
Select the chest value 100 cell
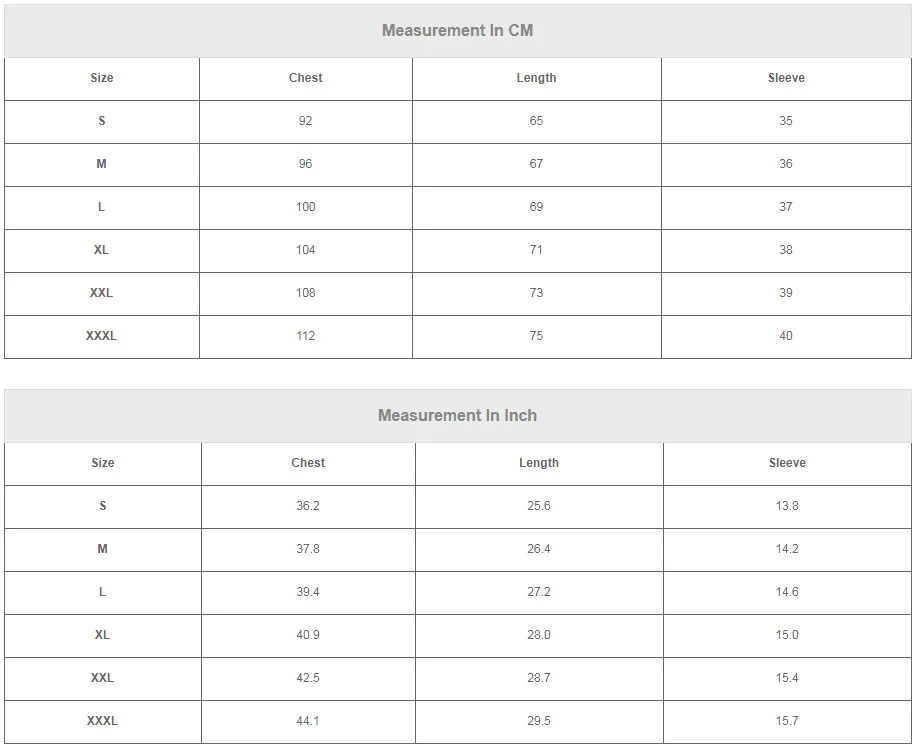(306, 207)
